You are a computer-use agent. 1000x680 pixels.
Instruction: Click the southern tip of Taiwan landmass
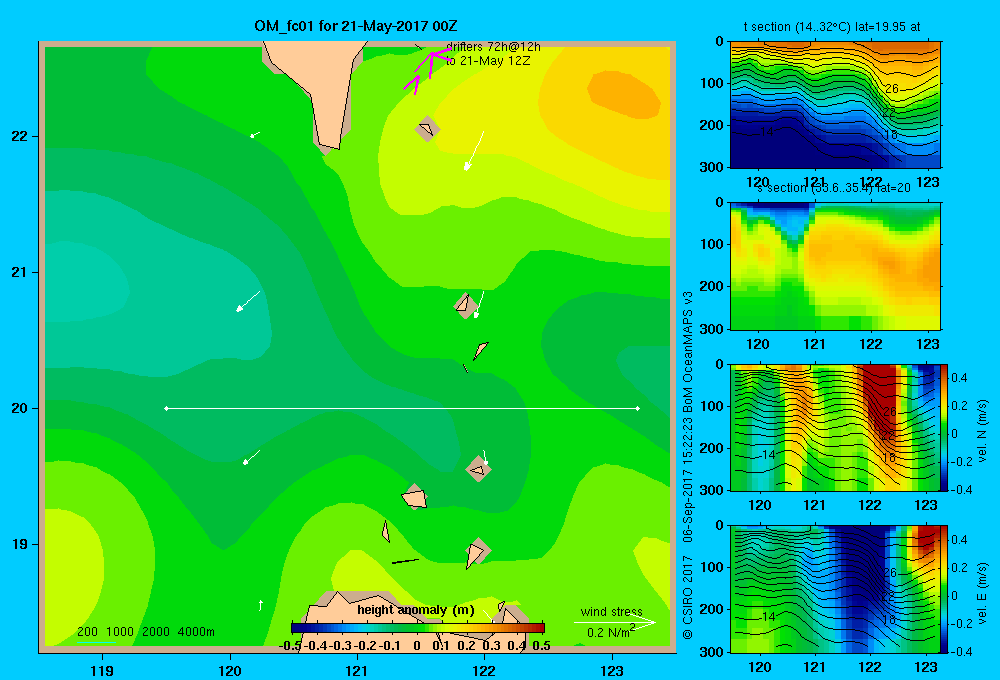tap(329, 145)
